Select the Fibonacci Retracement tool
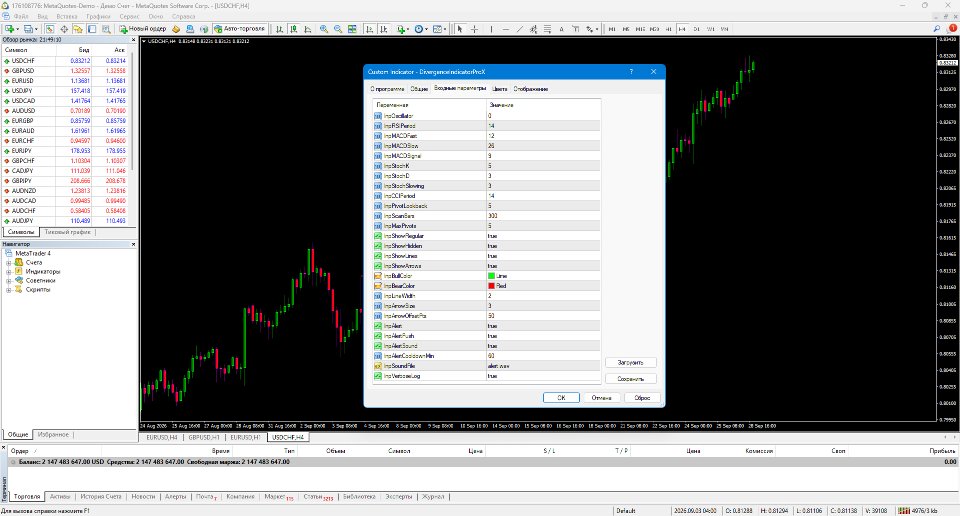Image resolution: width=960 pixels, height=516 pixels. (x=547, y=29)
